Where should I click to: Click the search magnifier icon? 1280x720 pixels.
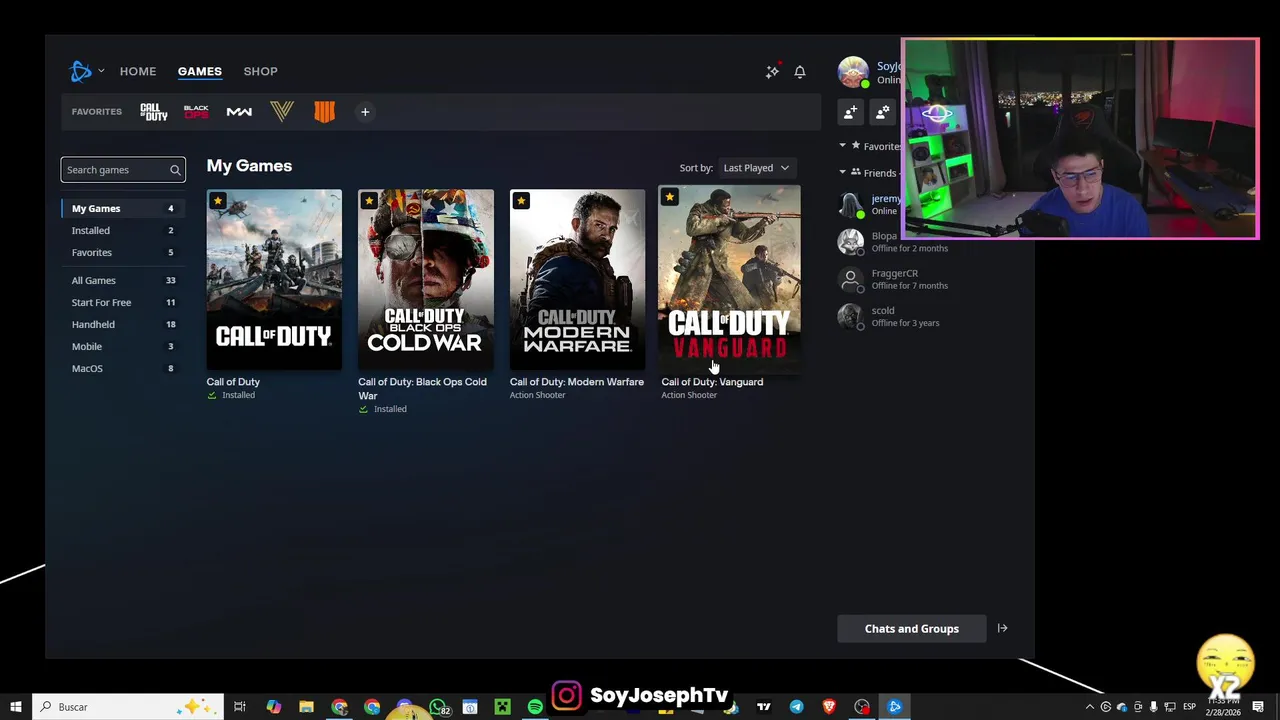coord(175,170)
